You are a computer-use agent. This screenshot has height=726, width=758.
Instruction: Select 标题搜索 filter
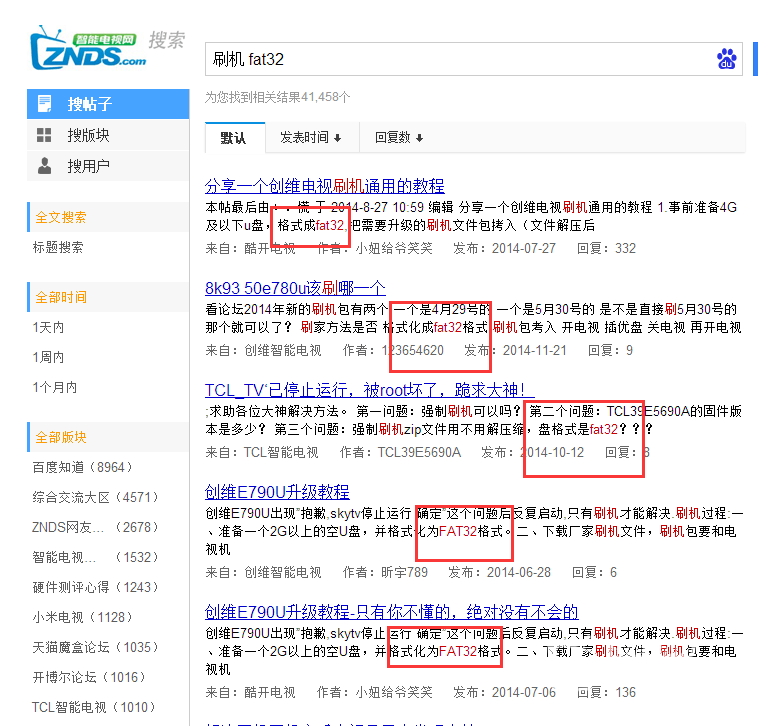tap(58, 247)
